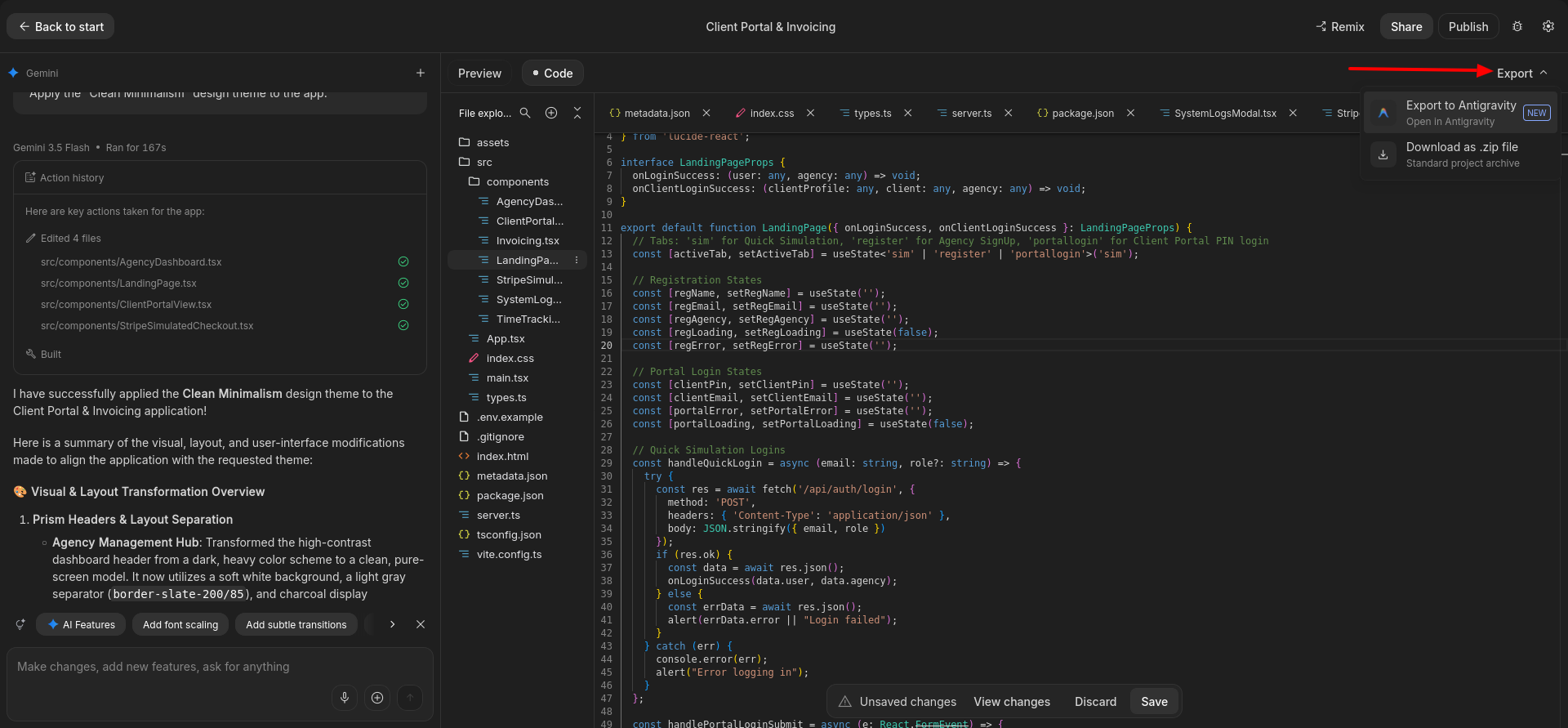Screen dimensions: 1568x728
Task: Close the SystemLogsModal.tsx tab
Action: tap(1293, 114)
